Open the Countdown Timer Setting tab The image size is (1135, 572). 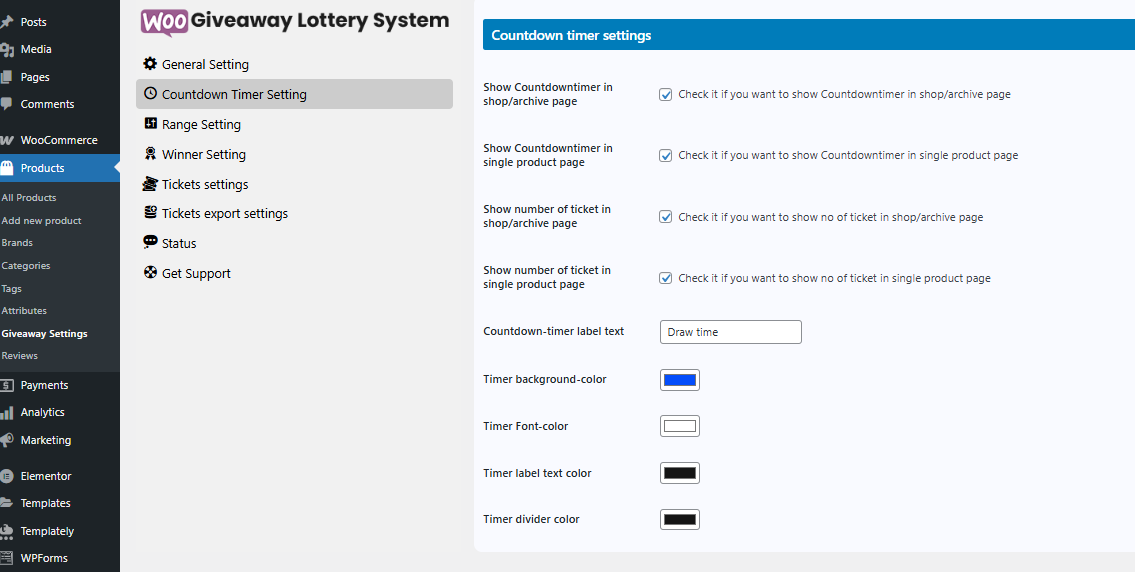[234, 94]
